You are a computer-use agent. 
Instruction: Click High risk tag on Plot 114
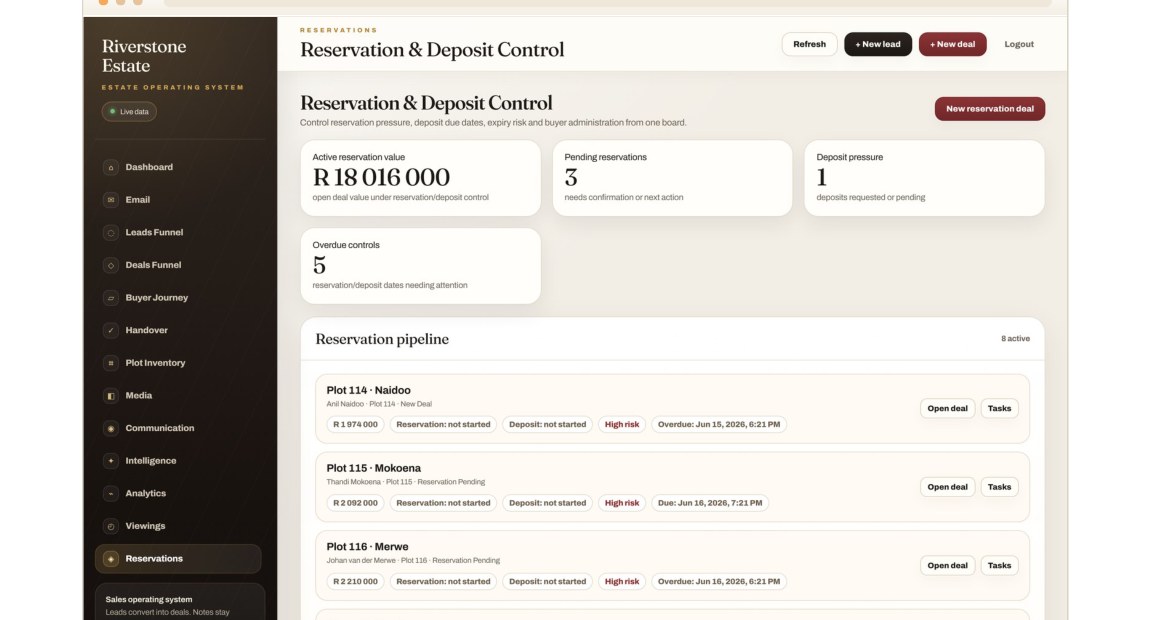point(621,425)
